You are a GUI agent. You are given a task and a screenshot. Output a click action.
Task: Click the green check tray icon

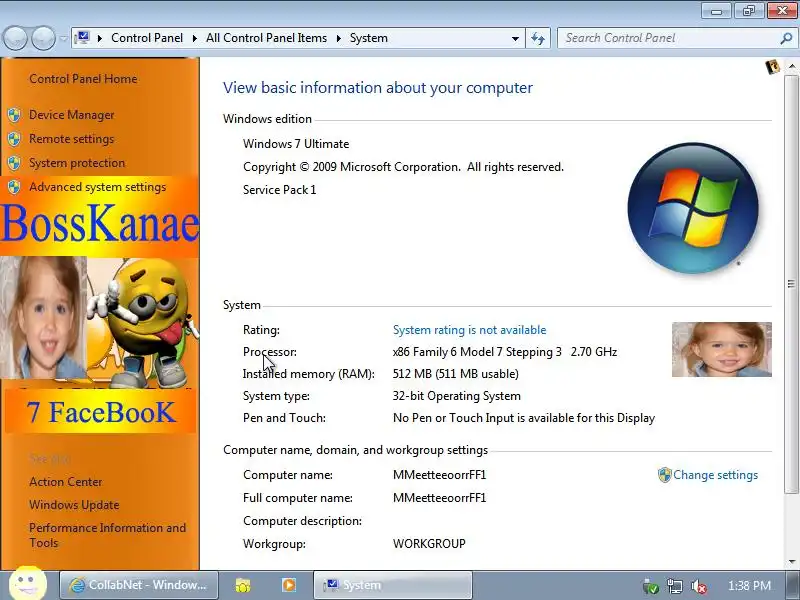click(x=651, y=586)
